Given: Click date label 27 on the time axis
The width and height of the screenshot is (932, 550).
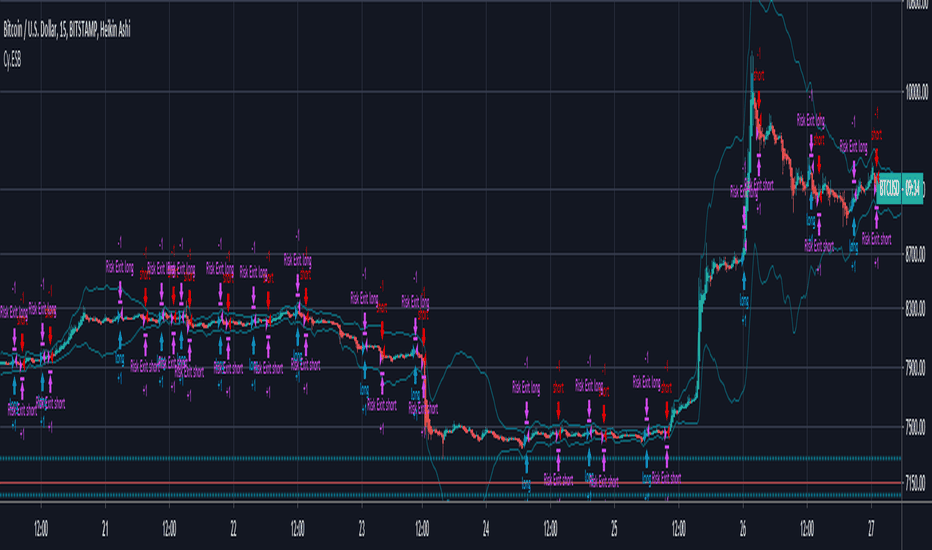Looking at the screenshot, I should (871, 529).
